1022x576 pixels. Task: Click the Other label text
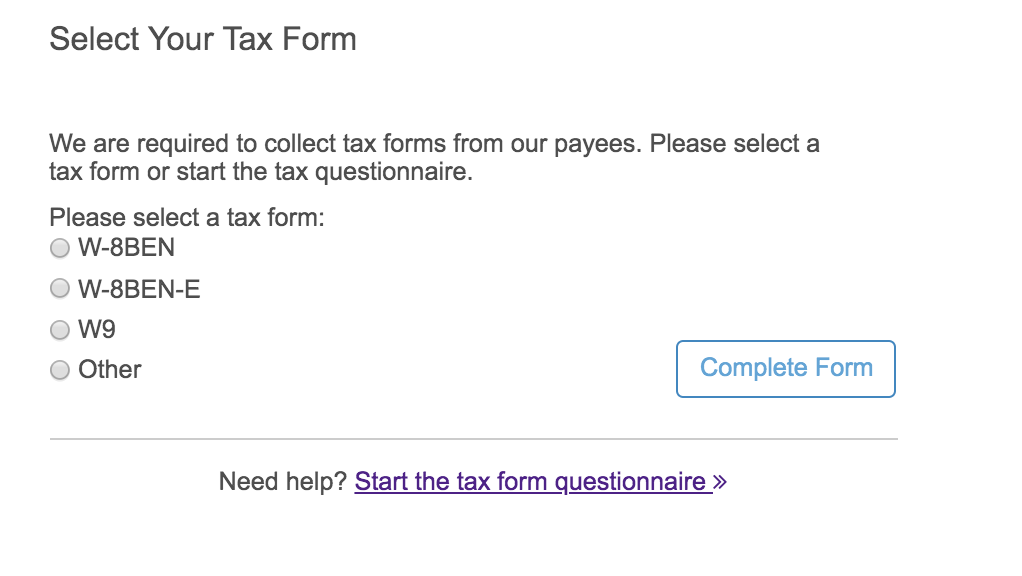pos(110,369)
